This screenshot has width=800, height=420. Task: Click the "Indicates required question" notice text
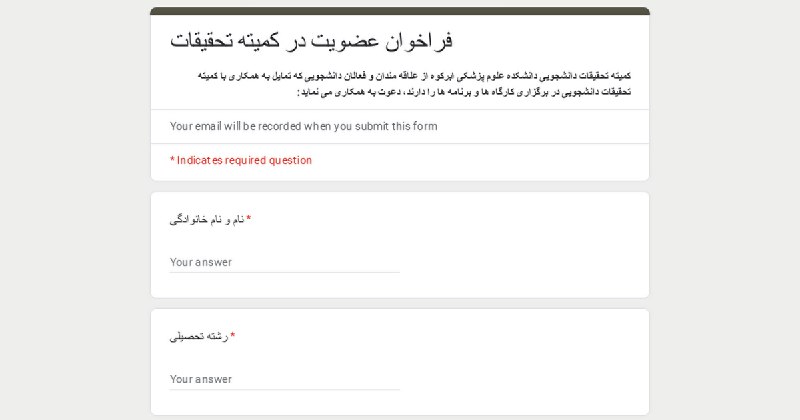(244, 160)
